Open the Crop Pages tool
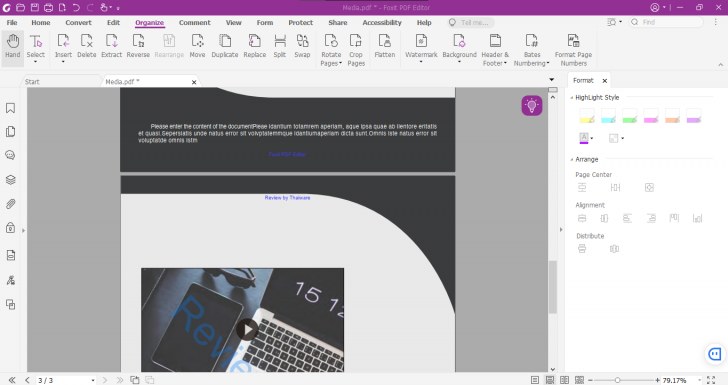The width and height of the screenshot is (728, 385). pyautogui.click(x=356, y=50)
